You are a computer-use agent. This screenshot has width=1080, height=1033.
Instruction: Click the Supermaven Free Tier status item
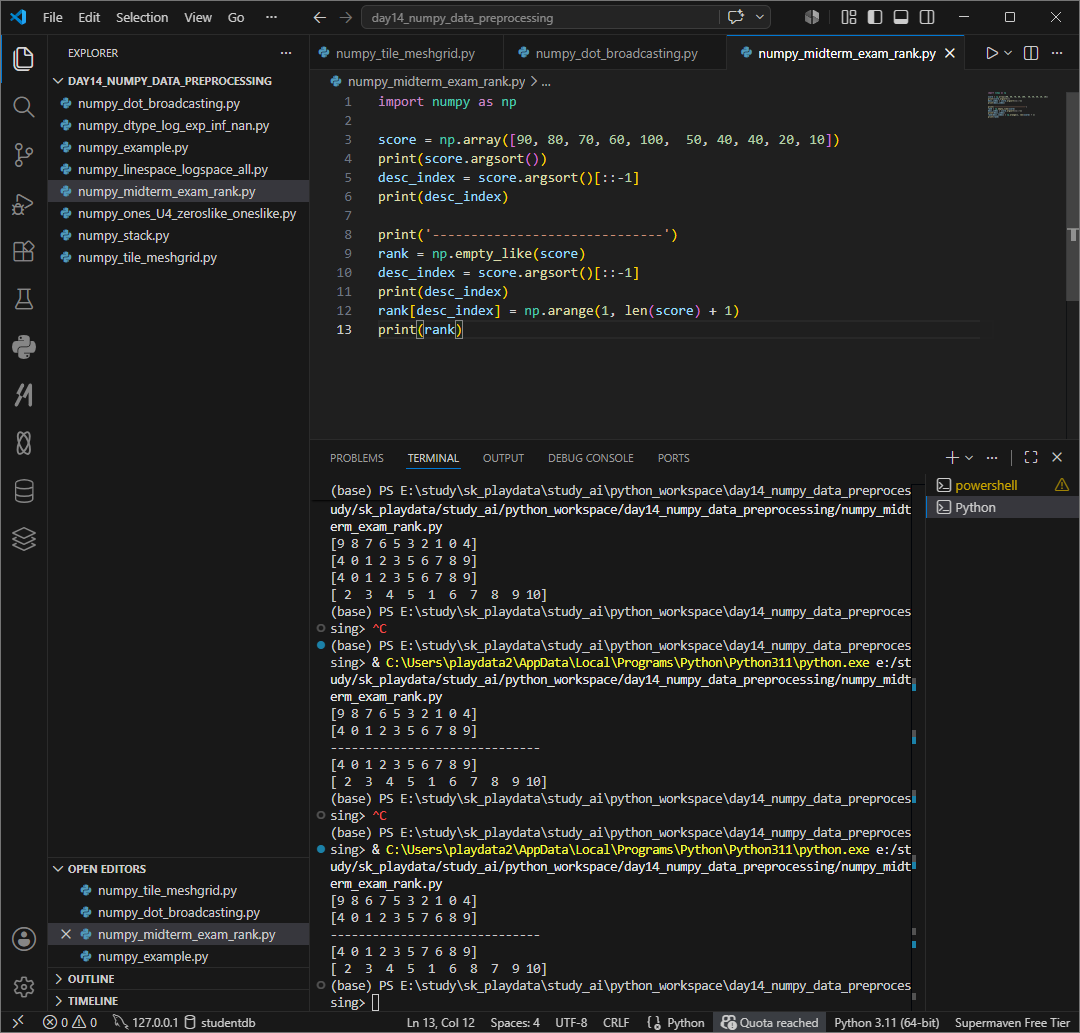(1012, 1023)
